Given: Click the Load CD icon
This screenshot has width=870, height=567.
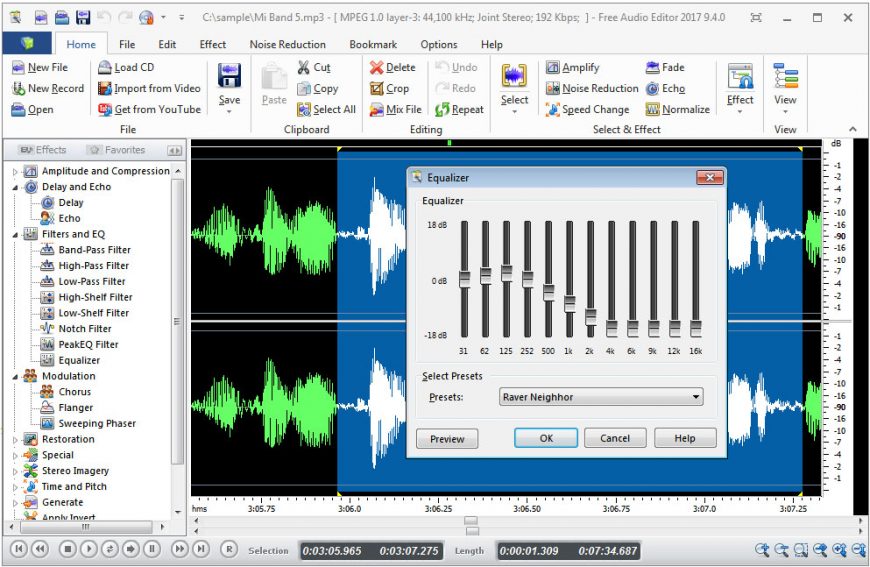Looking at the screenshot, I should 106,67.
